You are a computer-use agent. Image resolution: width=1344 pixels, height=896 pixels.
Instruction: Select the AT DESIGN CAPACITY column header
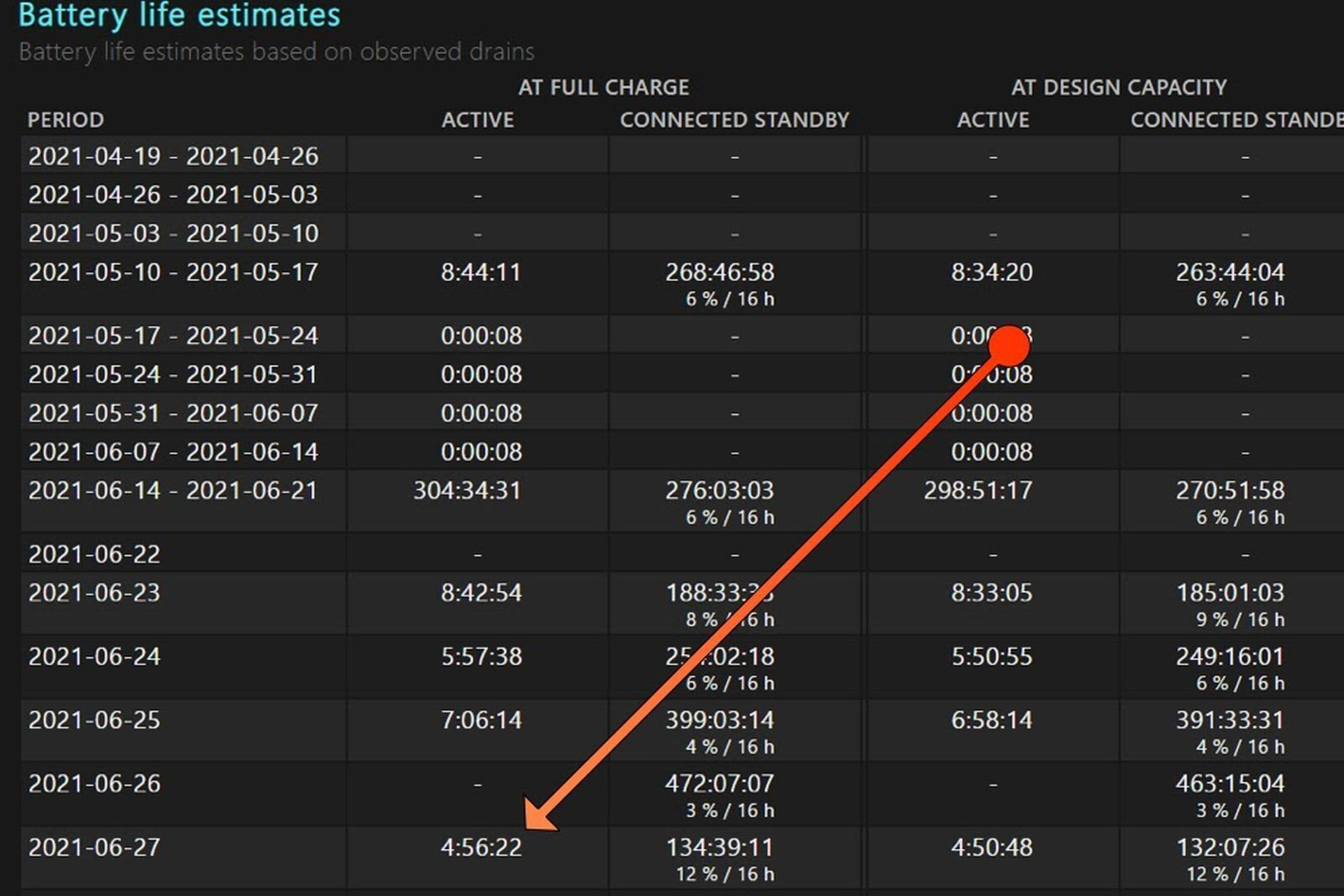pyautogui.click(x=1119, y=86)
